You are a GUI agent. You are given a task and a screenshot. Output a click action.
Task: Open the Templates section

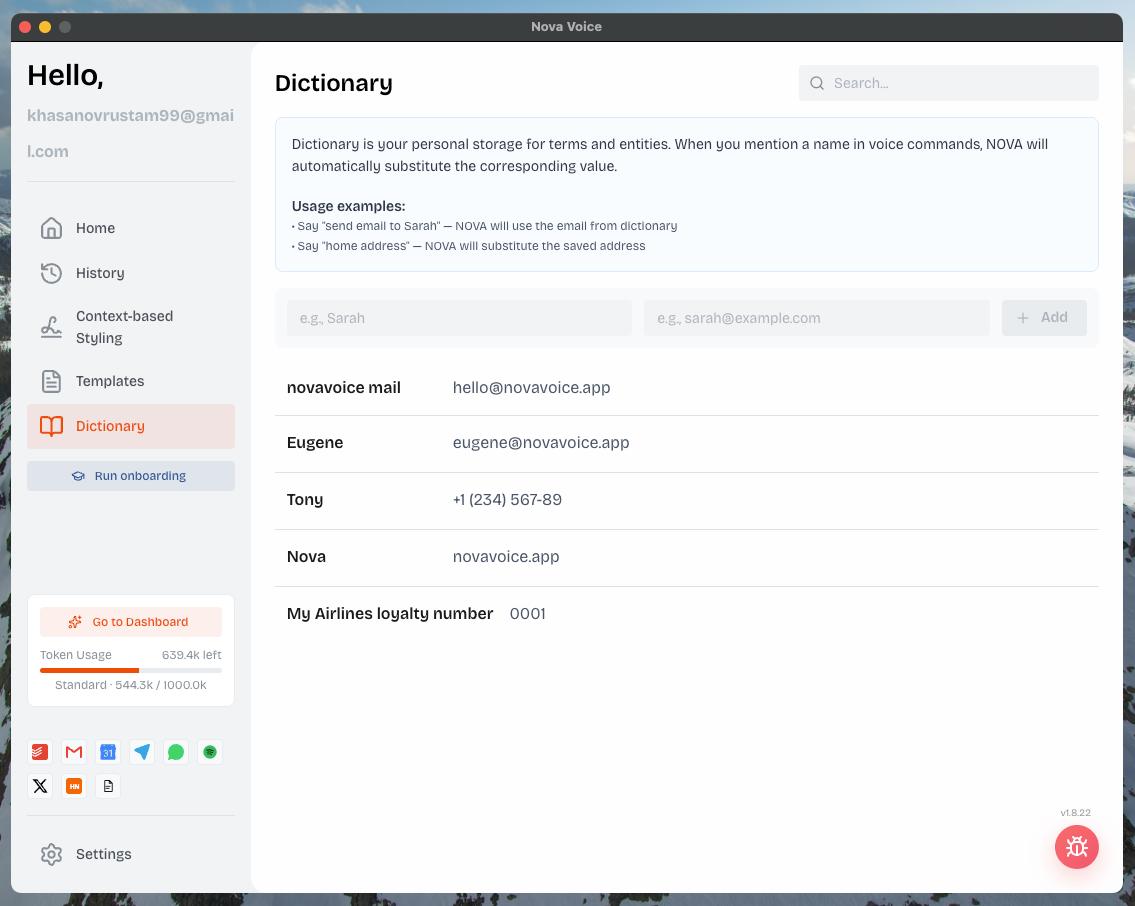pos(110,381)
